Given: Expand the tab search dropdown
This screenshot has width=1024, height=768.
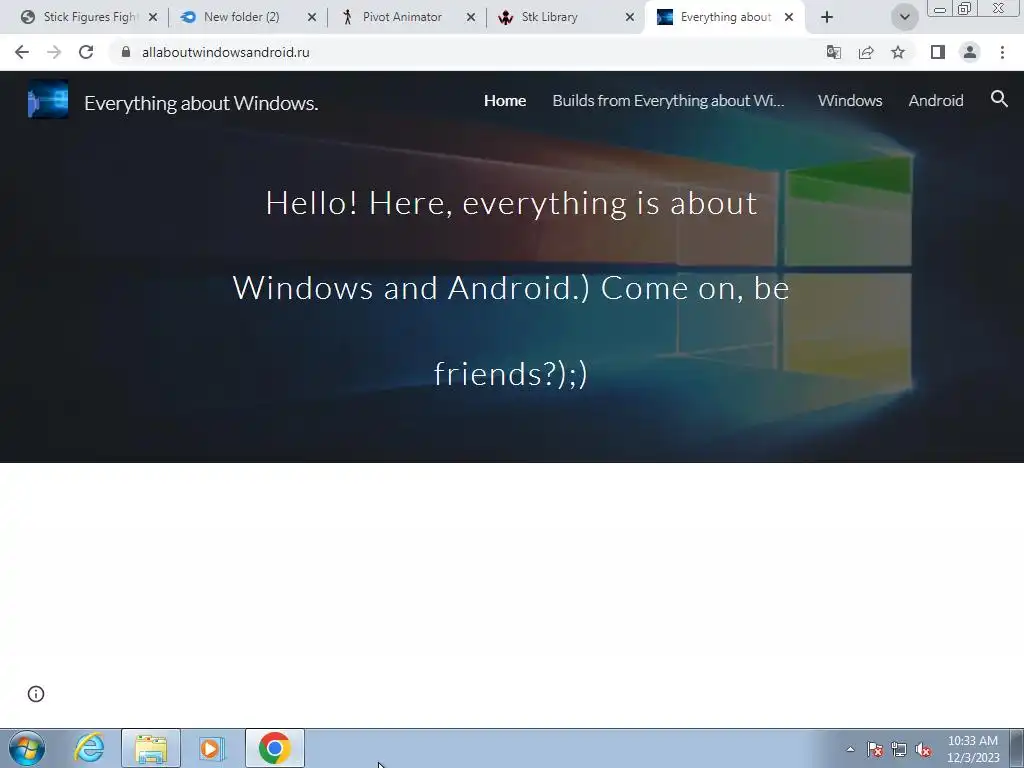Looking at the screenshot, I should (904, 17).
